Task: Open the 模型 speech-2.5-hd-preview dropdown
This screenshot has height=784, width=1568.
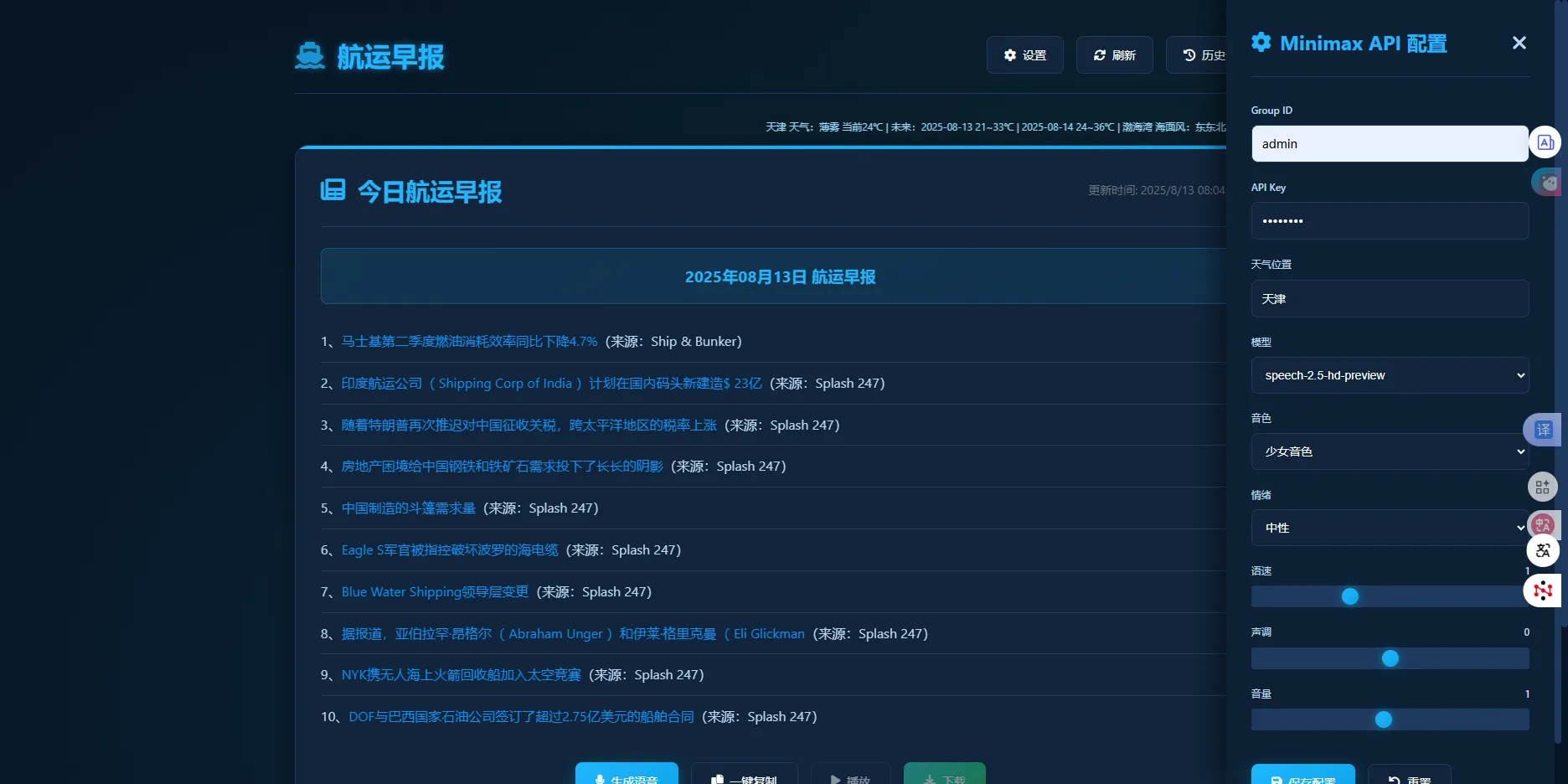Action: pyautogui.click(x=1390, y=375)
